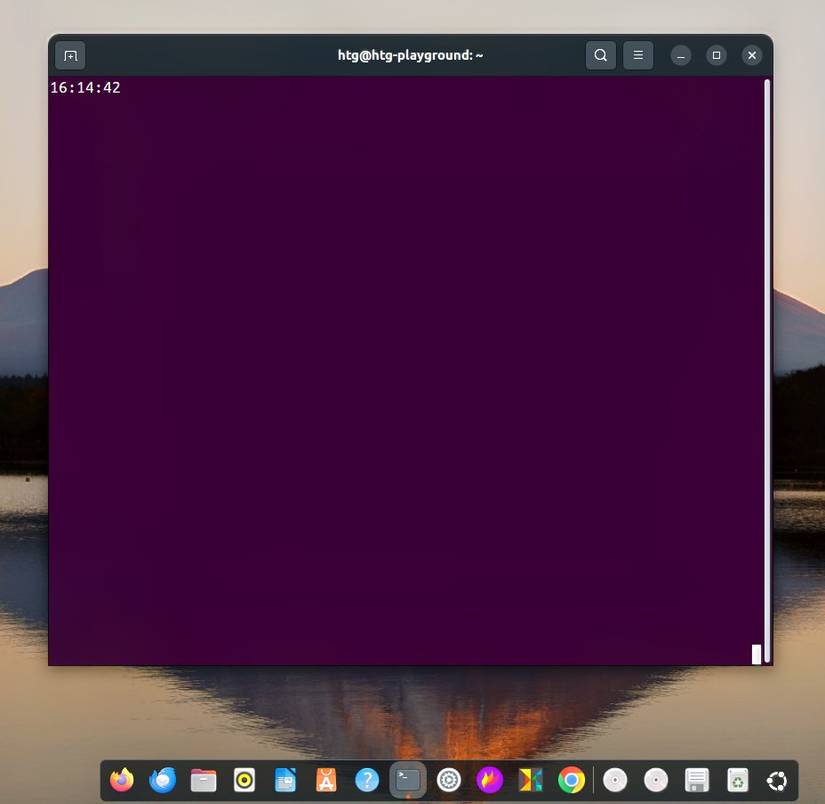Image resolution: width=825 pixels, height=804 pixels.
Task: Open a new terminal tab
Action: [x=70, y=55]
